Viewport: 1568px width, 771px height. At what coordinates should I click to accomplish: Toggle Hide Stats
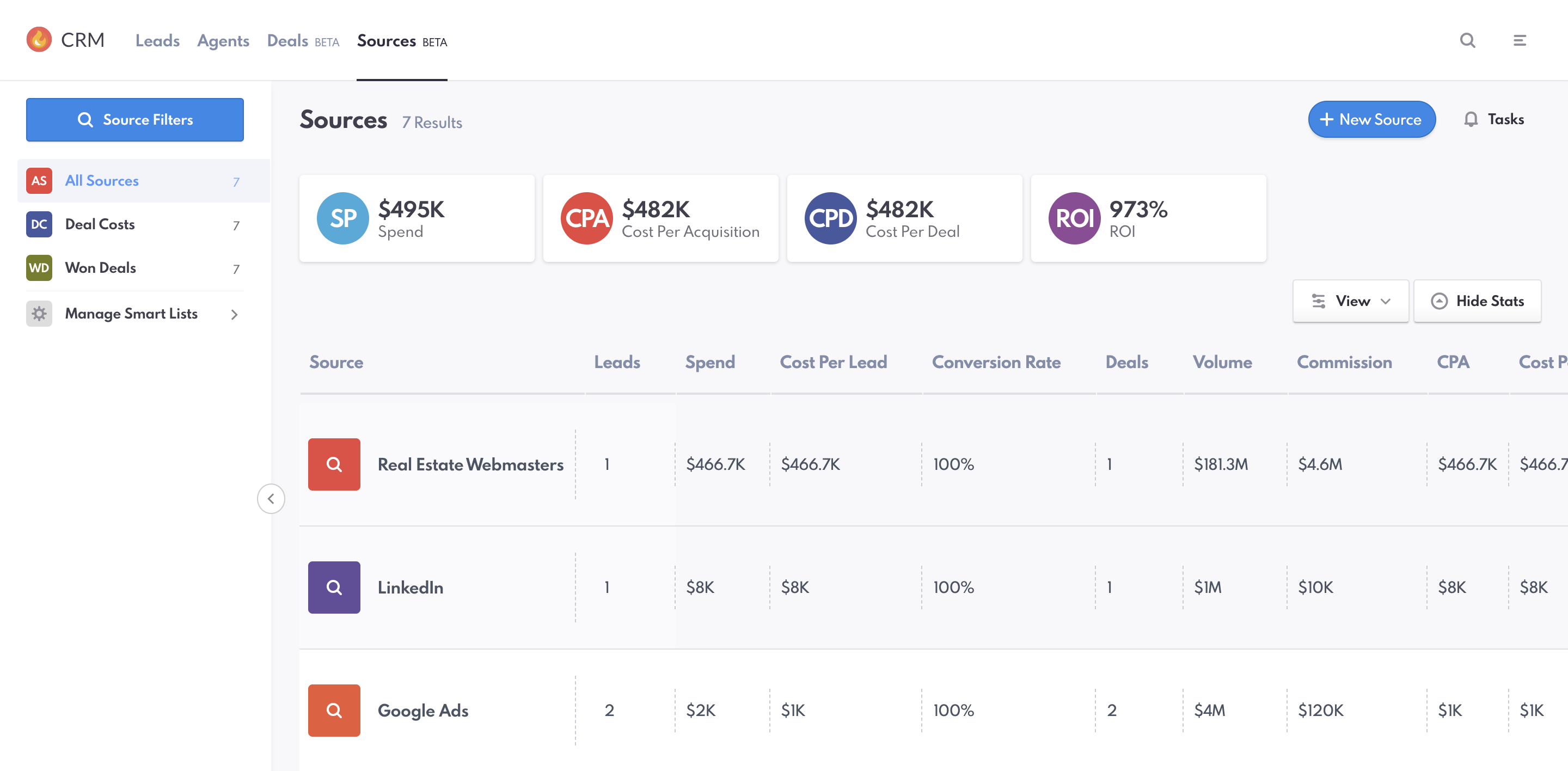(1477, 301)
